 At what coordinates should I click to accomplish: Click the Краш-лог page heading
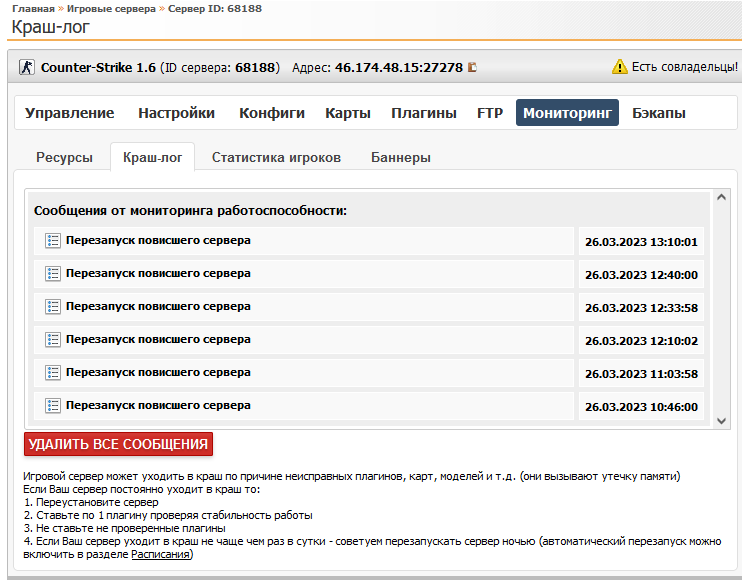click(50, 27)
